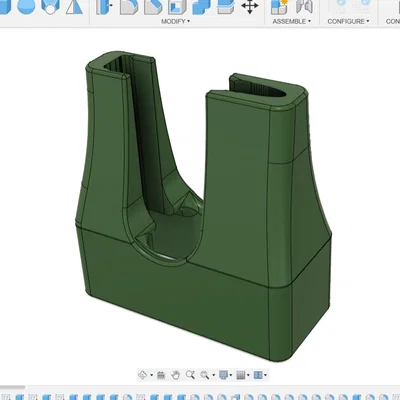This screenshot has height=400, width=400.
Task: Select the Chamfer tool
Action: coord(153,7)
